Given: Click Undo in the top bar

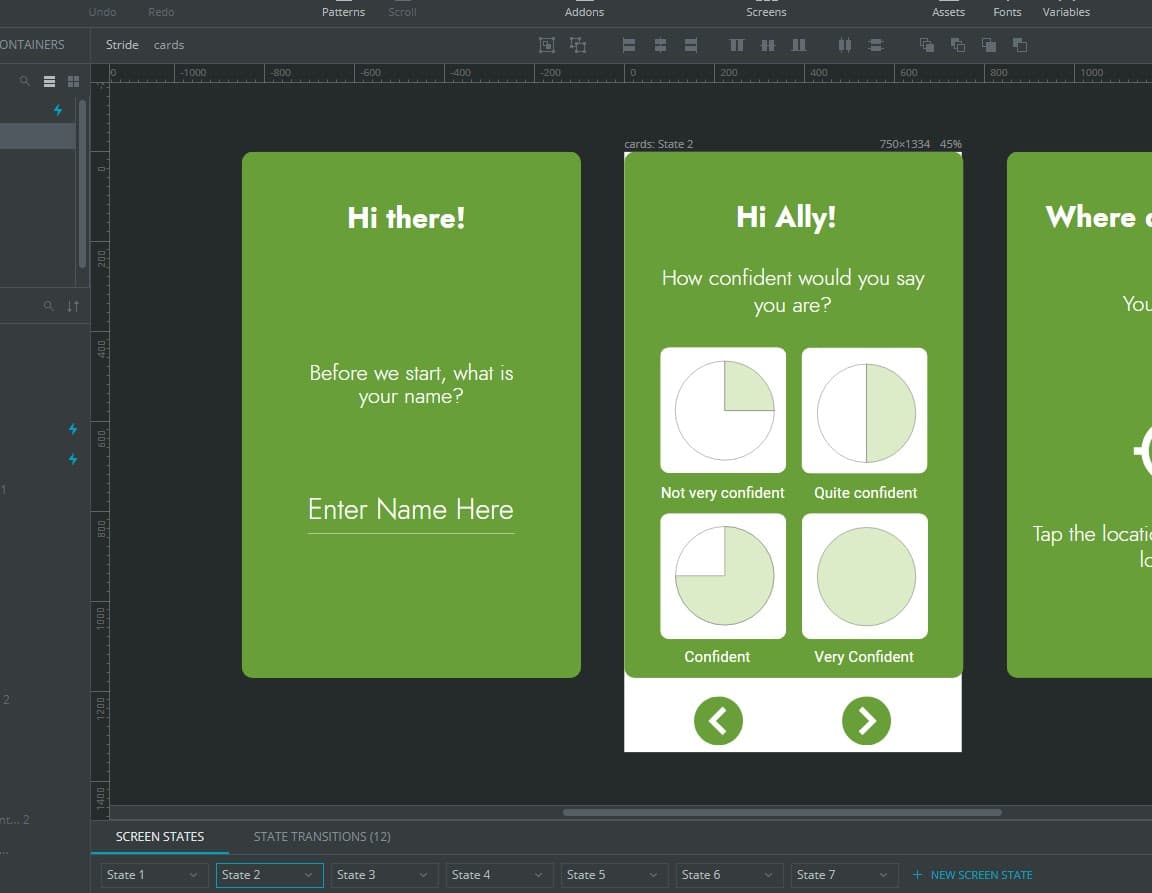Looking at the screenshot, I should 102,12.
